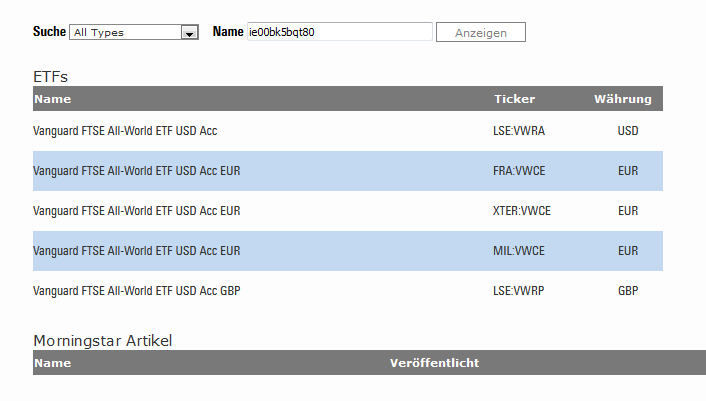This screenshot has height=401, width=706.
Task: Click the XTER:VWCE ticker cell
Action: click(x=522, y=211)
